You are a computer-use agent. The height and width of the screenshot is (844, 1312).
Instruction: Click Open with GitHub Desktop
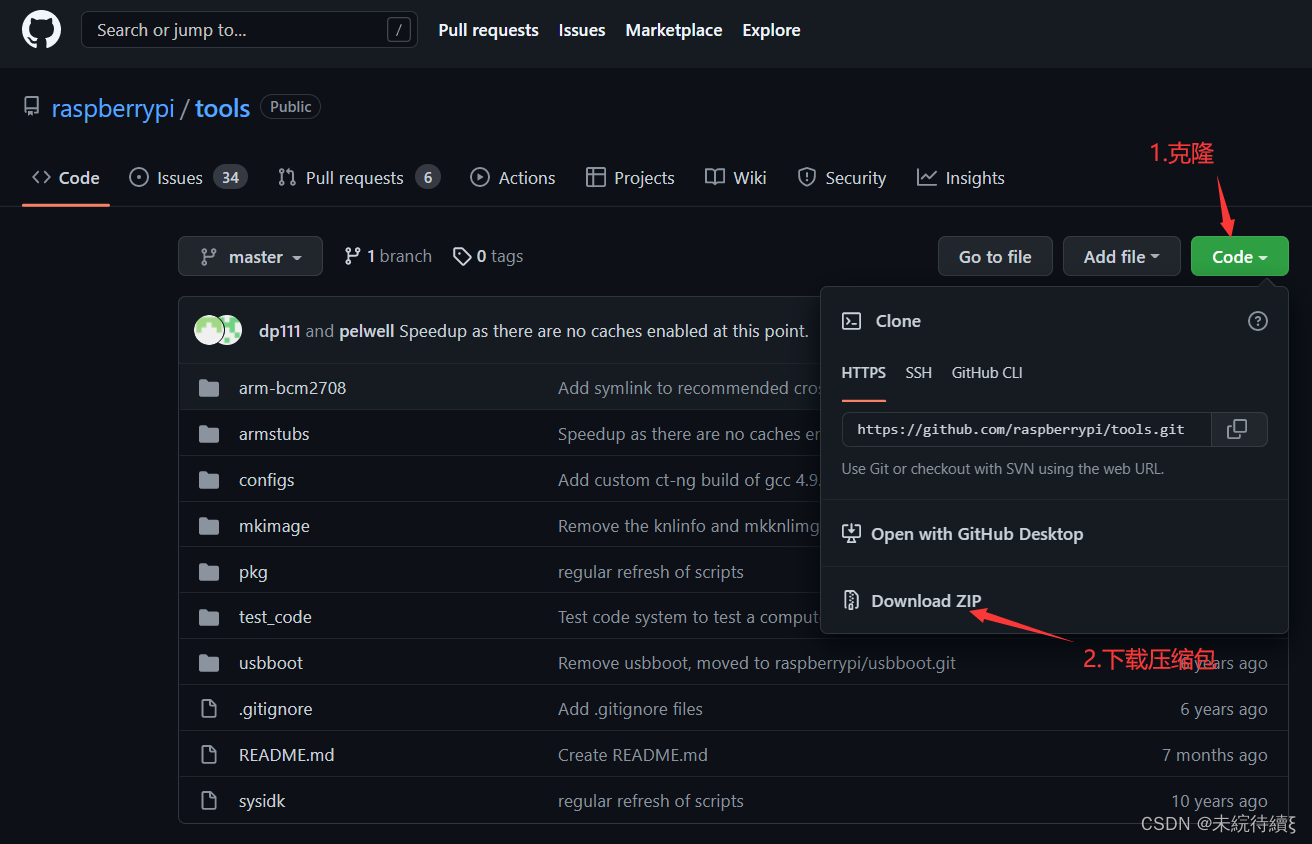click(x=963, y=534)
